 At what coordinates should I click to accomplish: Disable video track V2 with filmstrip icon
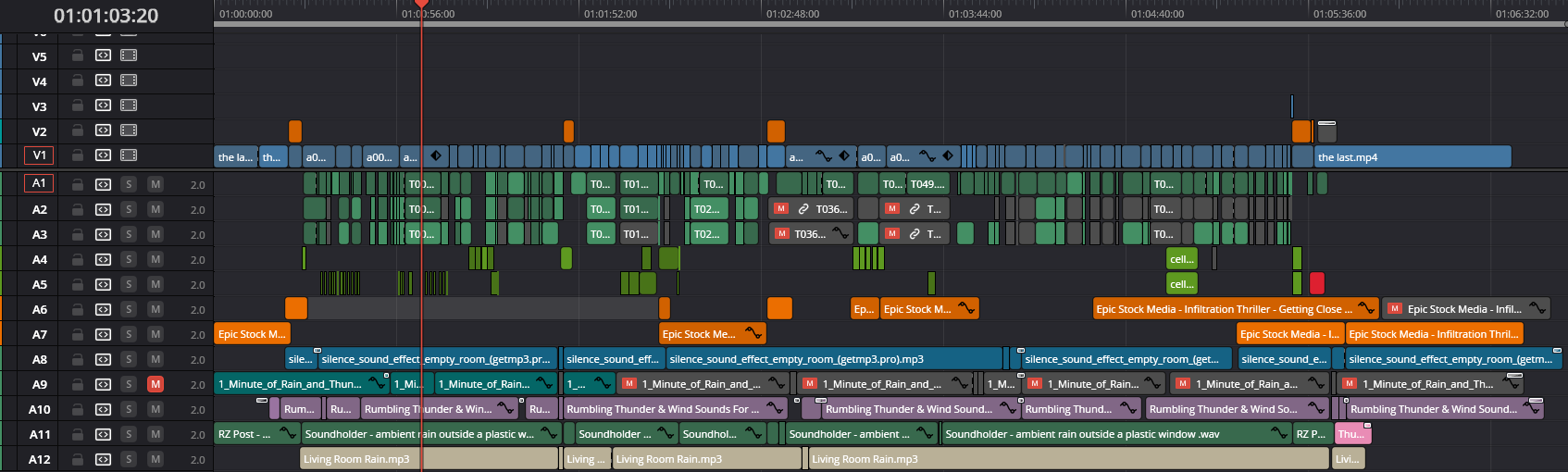tap(129, 130)
